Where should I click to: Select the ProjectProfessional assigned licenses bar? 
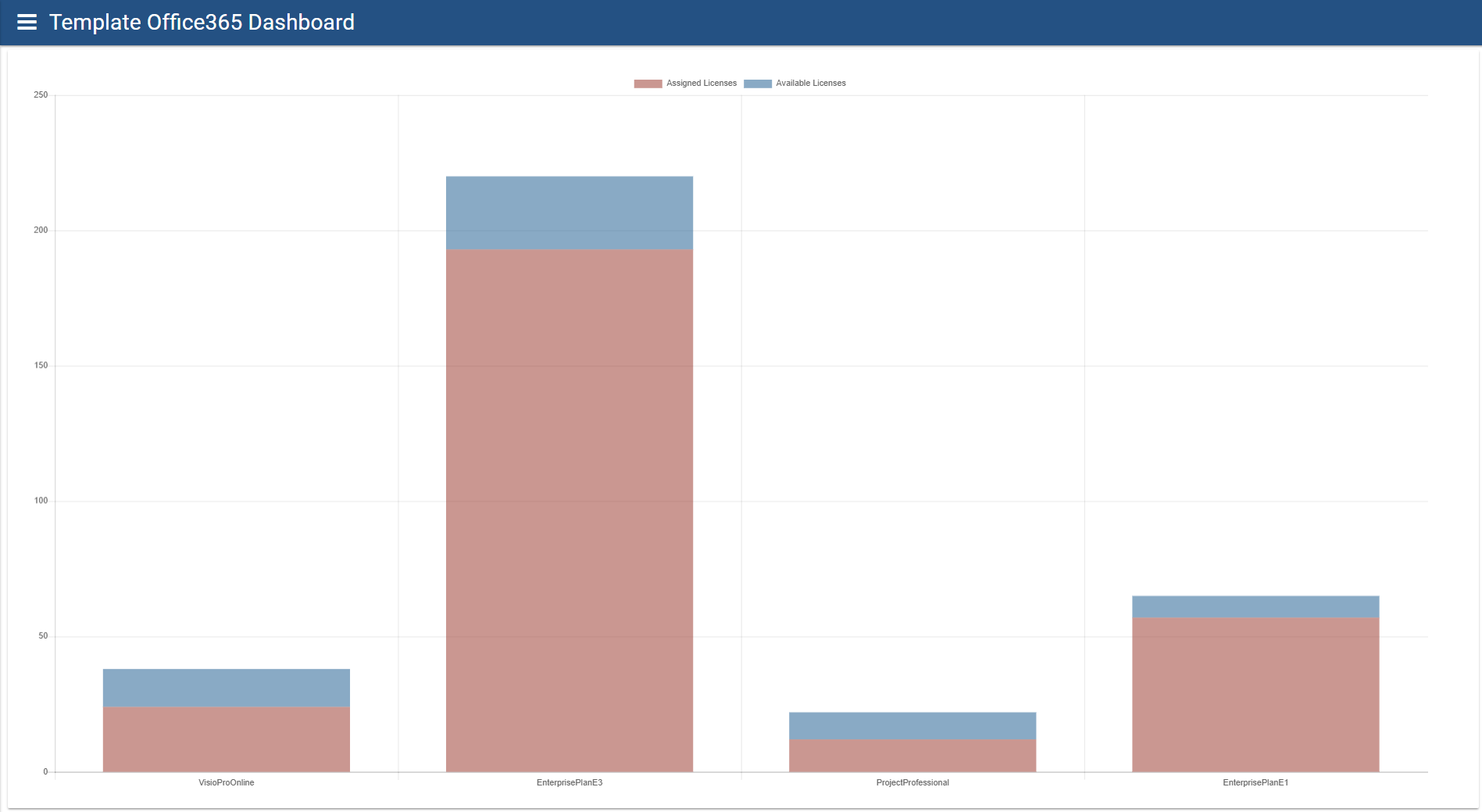coord(912,756)
